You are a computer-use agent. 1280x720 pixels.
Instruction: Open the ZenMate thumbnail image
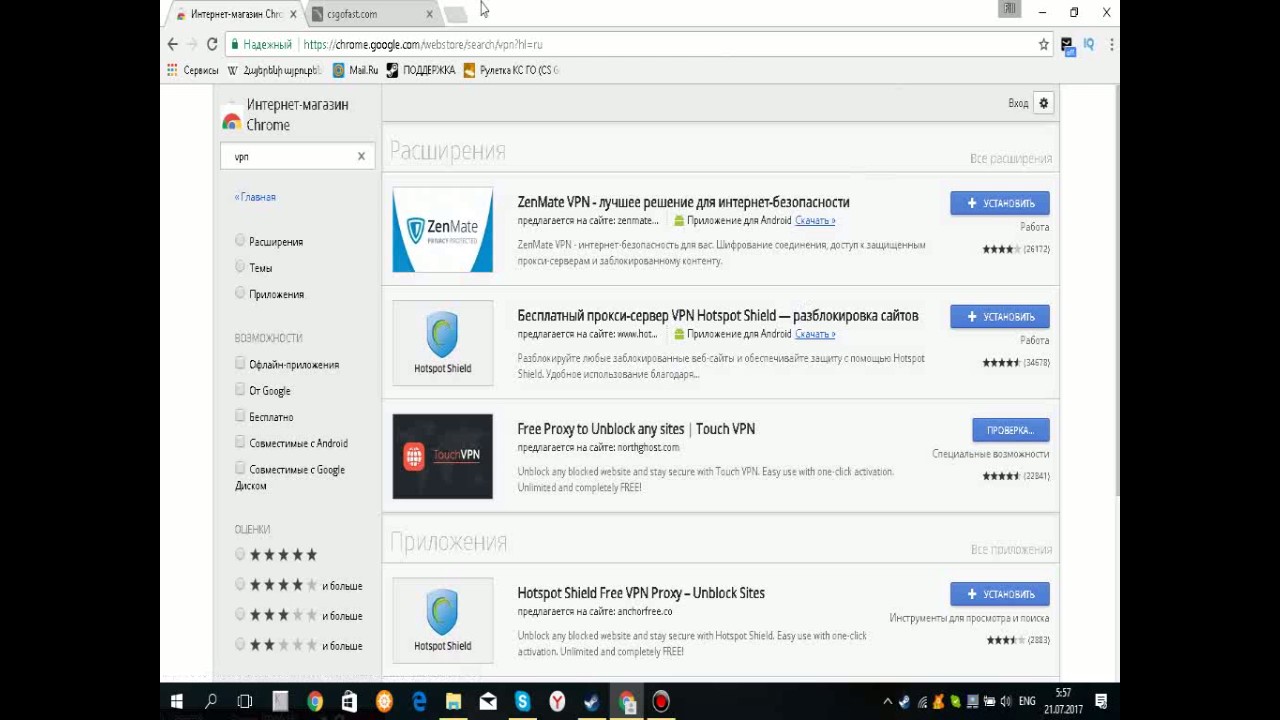tap(443, 230)
